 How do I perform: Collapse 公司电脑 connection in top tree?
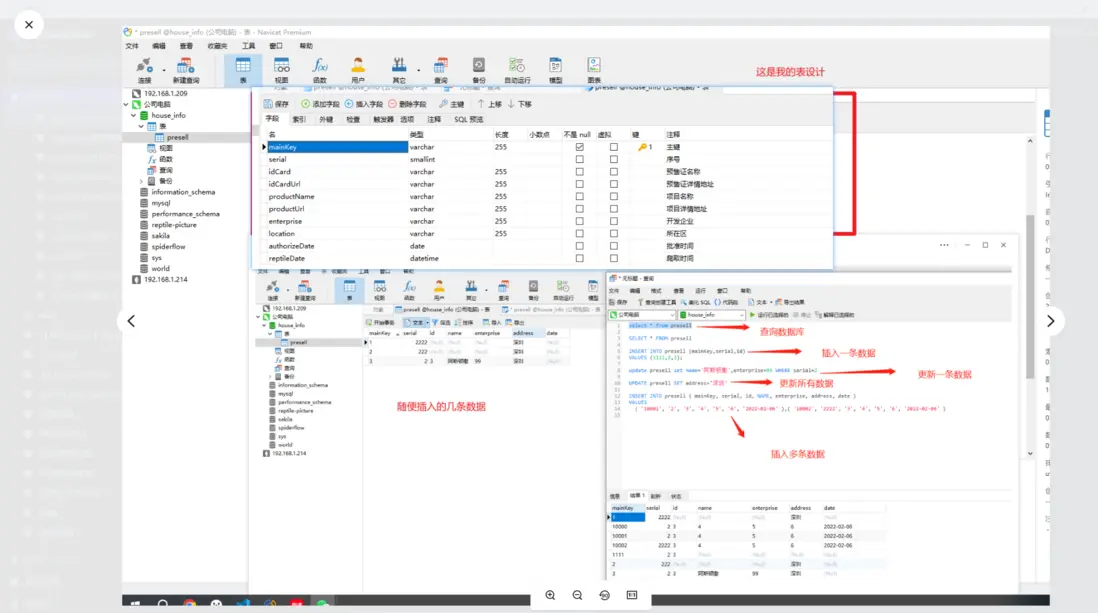[x=126, y=104]
